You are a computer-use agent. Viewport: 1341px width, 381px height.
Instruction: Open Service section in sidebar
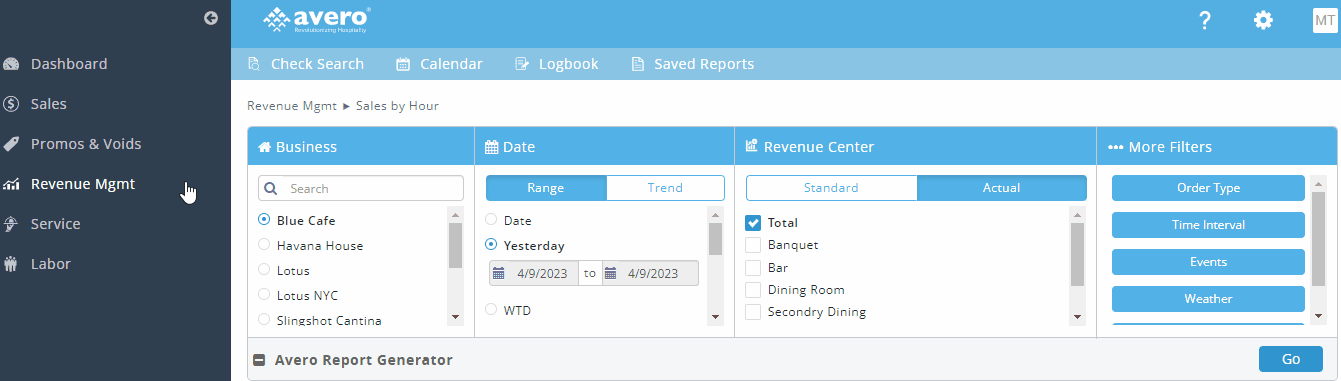pyautogui.click(x=55, y=224)
